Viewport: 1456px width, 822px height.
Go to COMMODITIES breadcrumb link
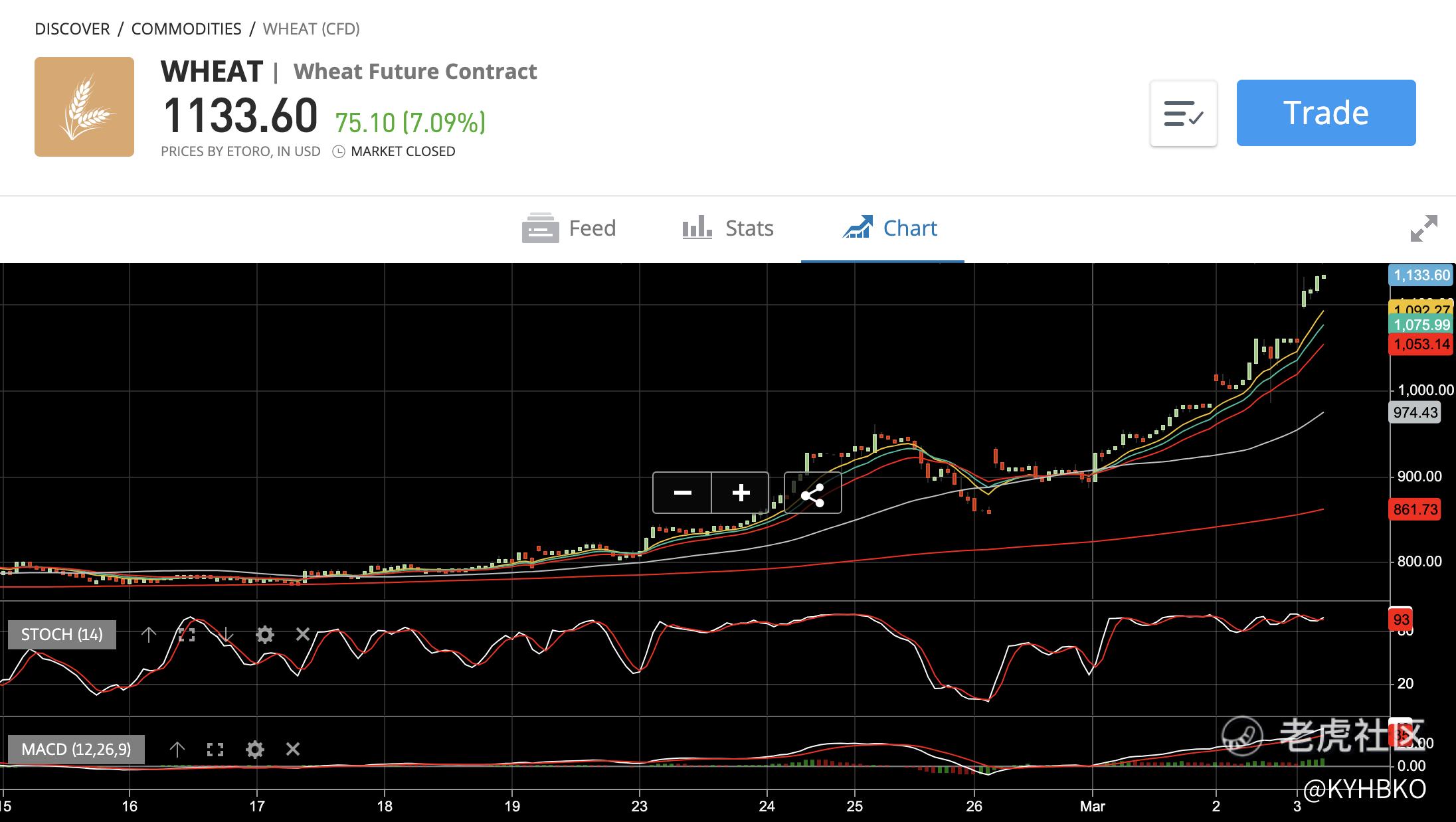(186, 29)
